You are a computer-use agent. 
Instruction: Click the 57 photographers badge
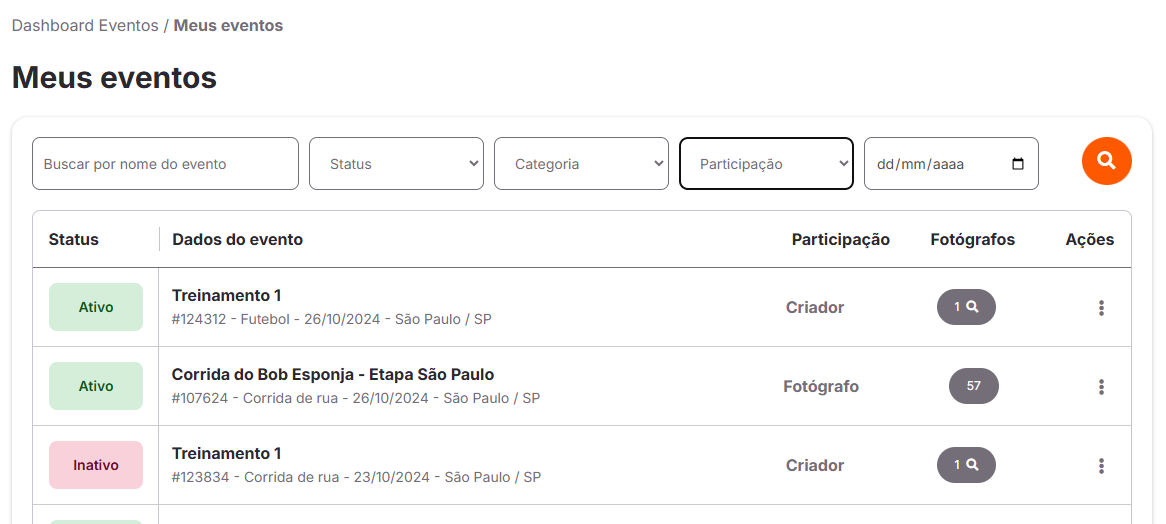(x=973, y=386)
